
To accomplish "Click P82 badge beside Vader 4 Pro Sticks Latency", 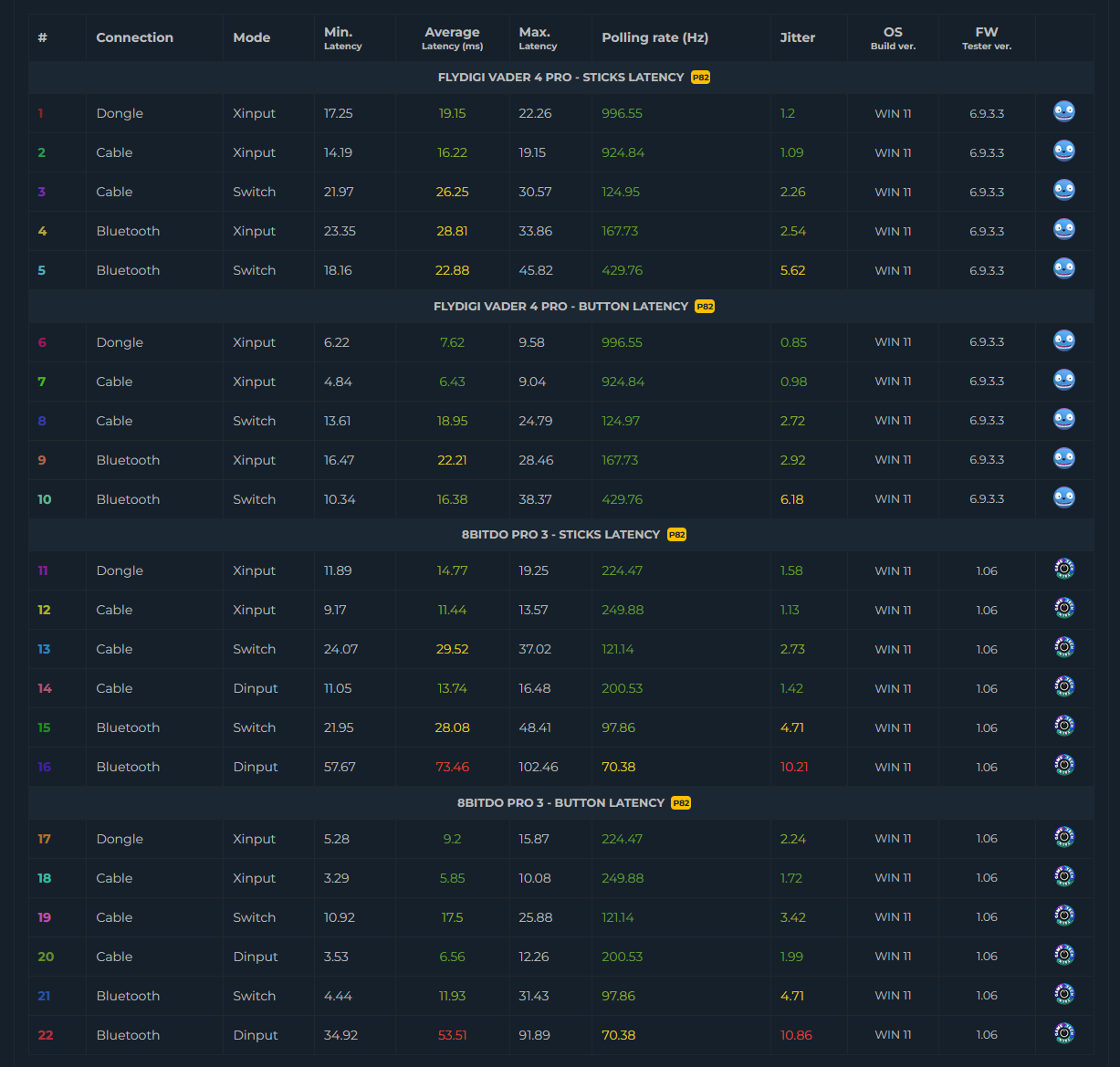I will pyautogui.click(x=700, y=78).
